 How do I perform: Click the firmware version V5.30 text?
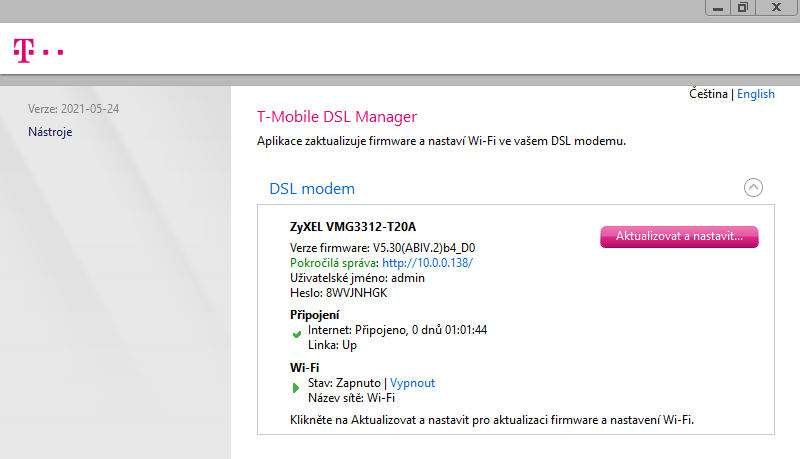pyautogui.click(x=424, y=248)
